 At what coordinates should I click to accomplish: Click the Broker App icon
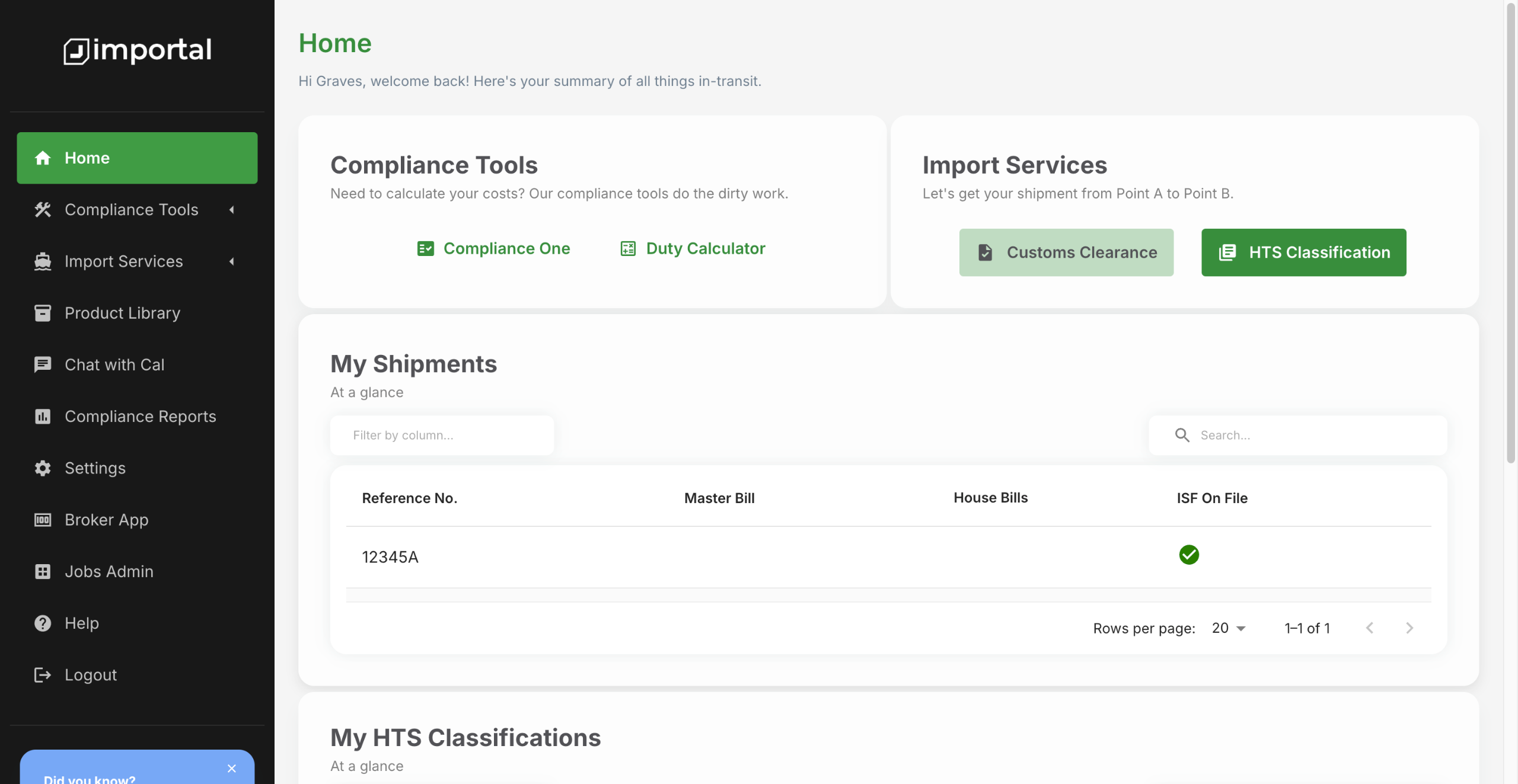[43, 520]
